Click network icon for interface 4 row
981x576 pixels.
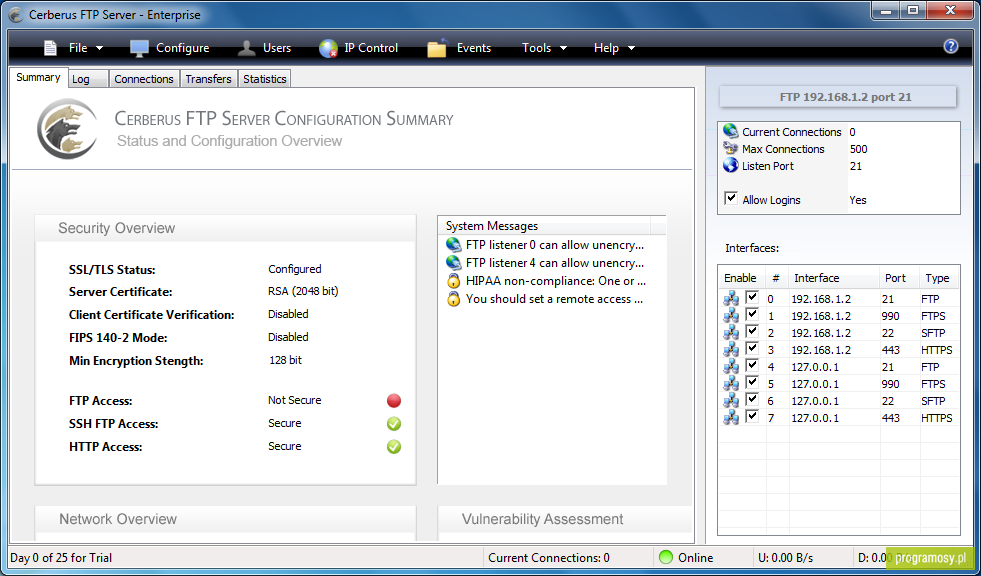(x=731, y=366)
